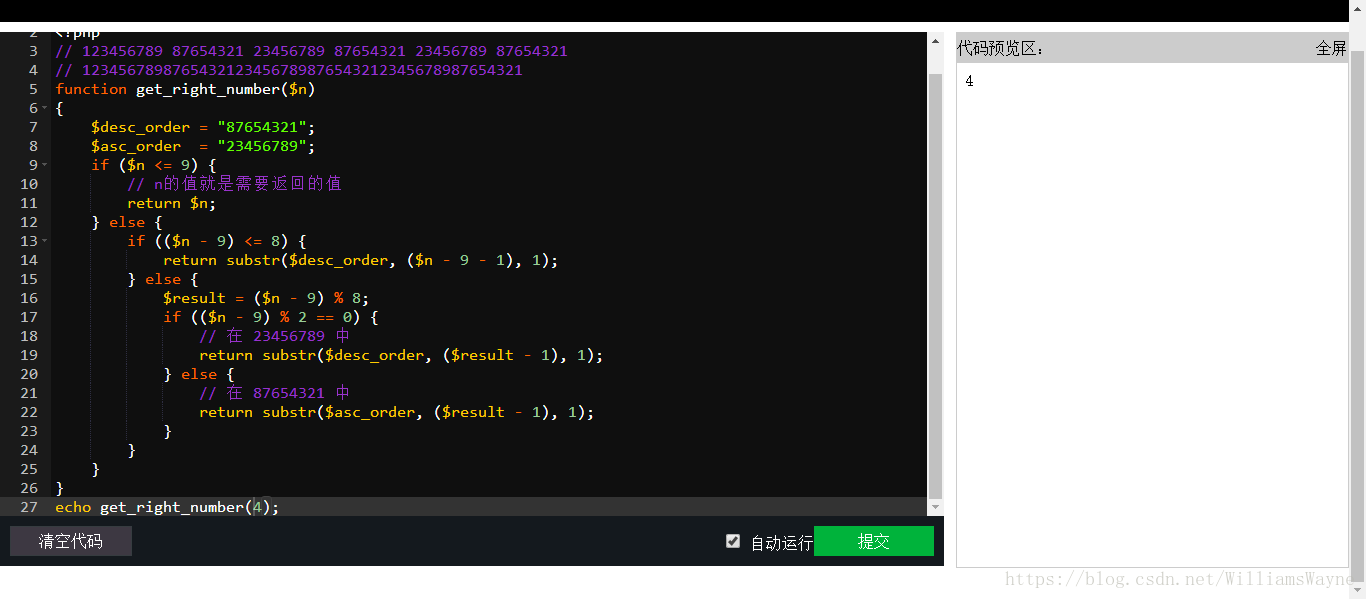Click the editor vertical scrollbar thumb
This screenshot has height=599, width=1366.
(x=936, y=285)
